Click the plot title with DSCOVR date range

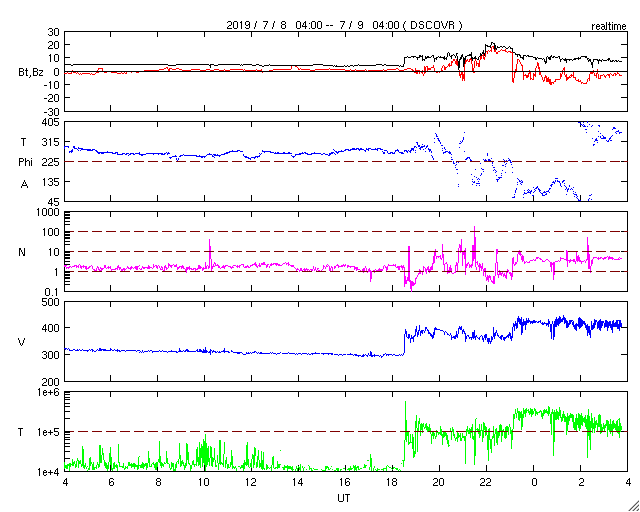(x=344, y=25)
